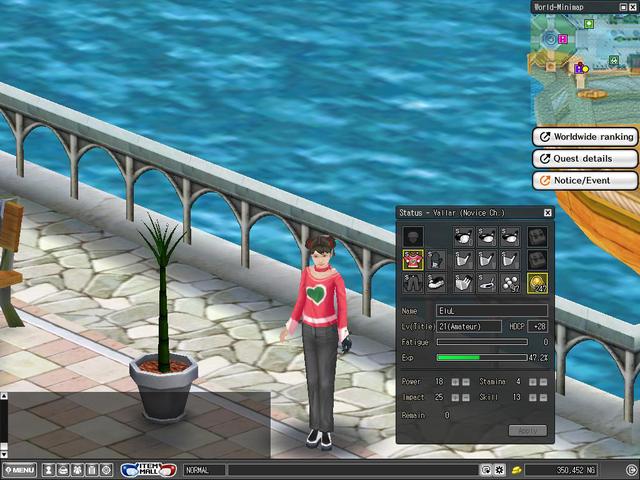
Task: Increase the Skill stat
Action: [533, 398]
